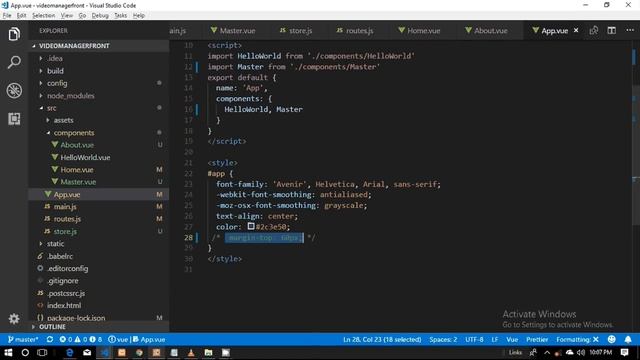Open the Manage gear icon

[14, 318]
